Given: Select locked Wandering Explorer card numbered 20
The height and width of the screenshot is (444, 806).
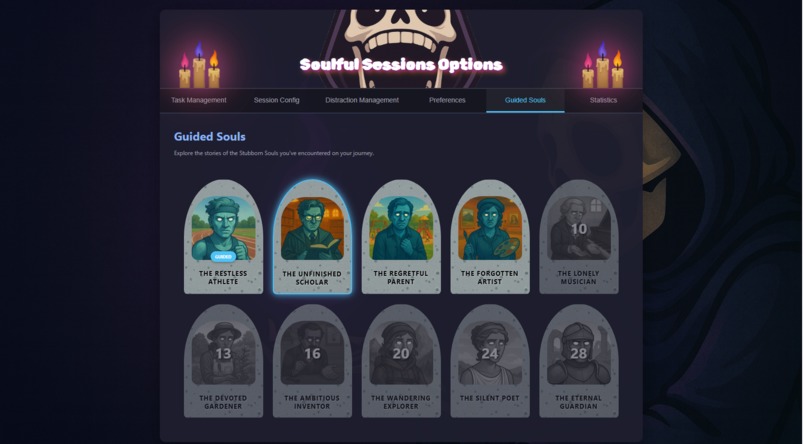Looking at the screenshot, I should pos(401,361).
